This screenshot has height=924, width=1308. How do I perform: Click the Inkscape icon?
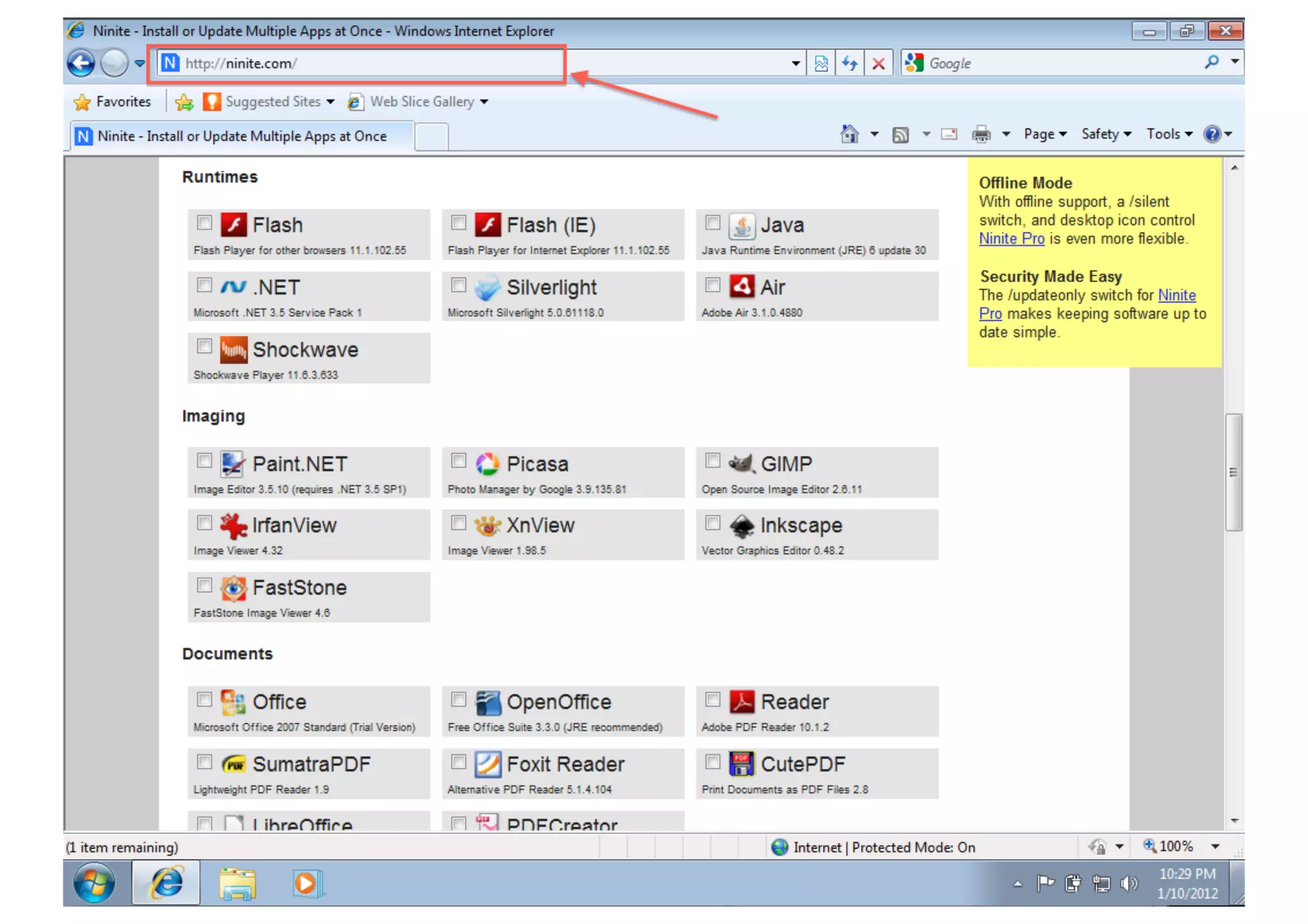pos(741,526)
